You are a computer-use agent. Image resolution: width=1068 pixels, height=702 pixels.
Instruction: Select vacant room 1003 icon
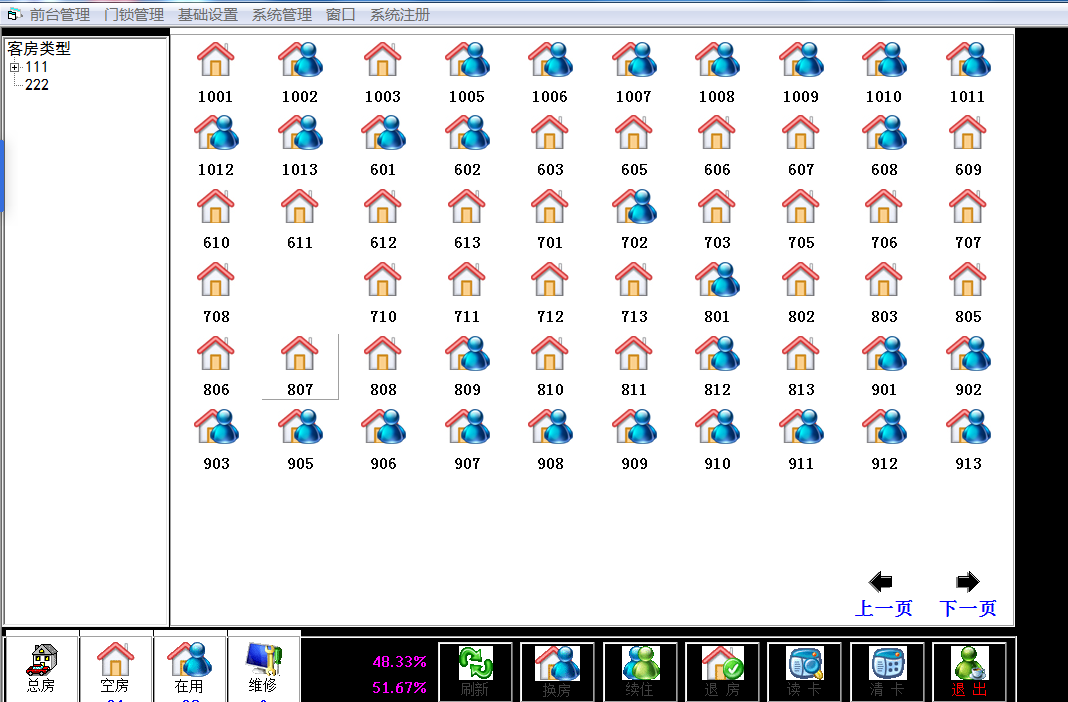coord(383,60)
